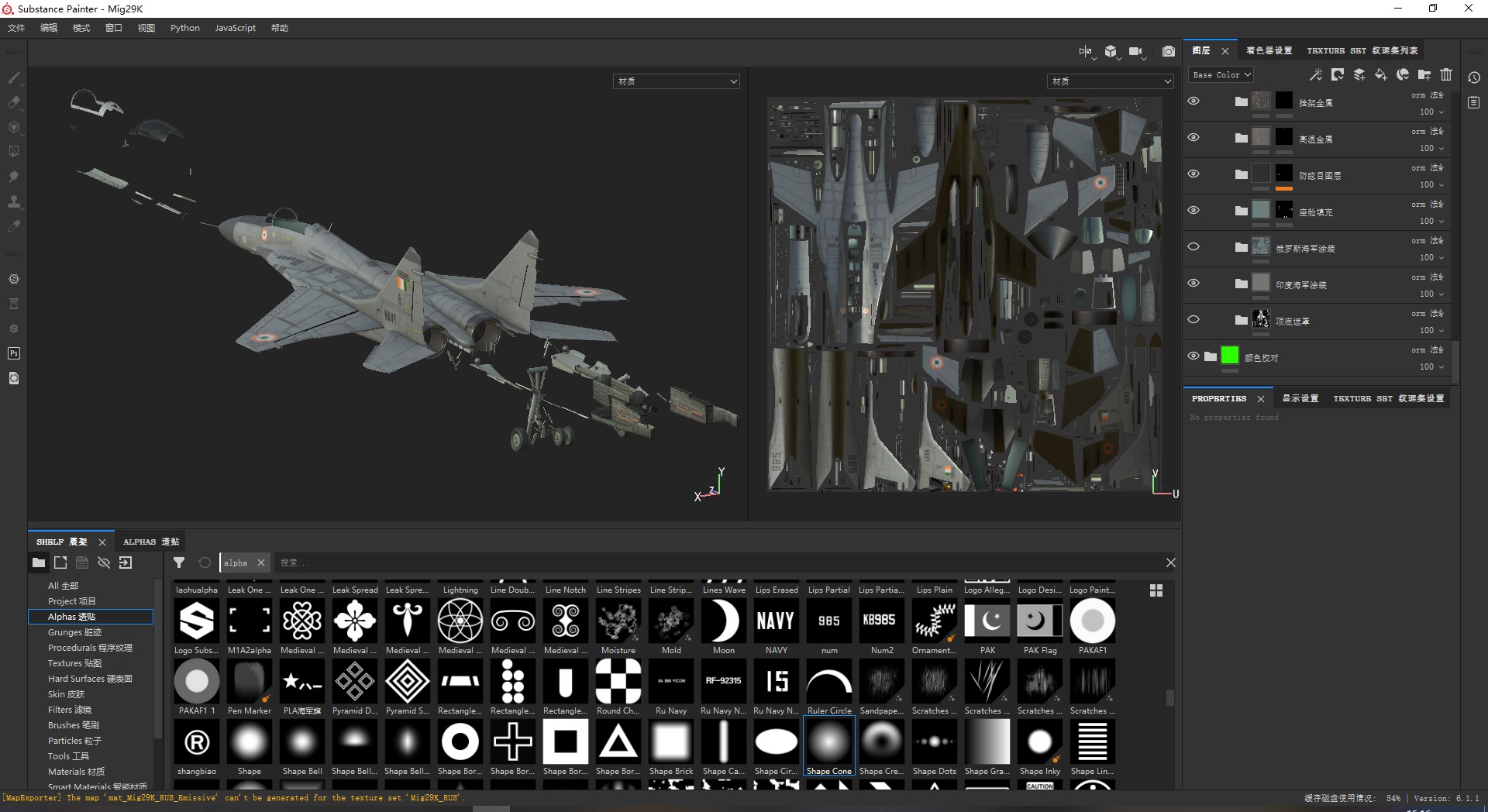The image size is (1488, 812).
Task: Open the 编辑 menu
Action: coord(49,28)
